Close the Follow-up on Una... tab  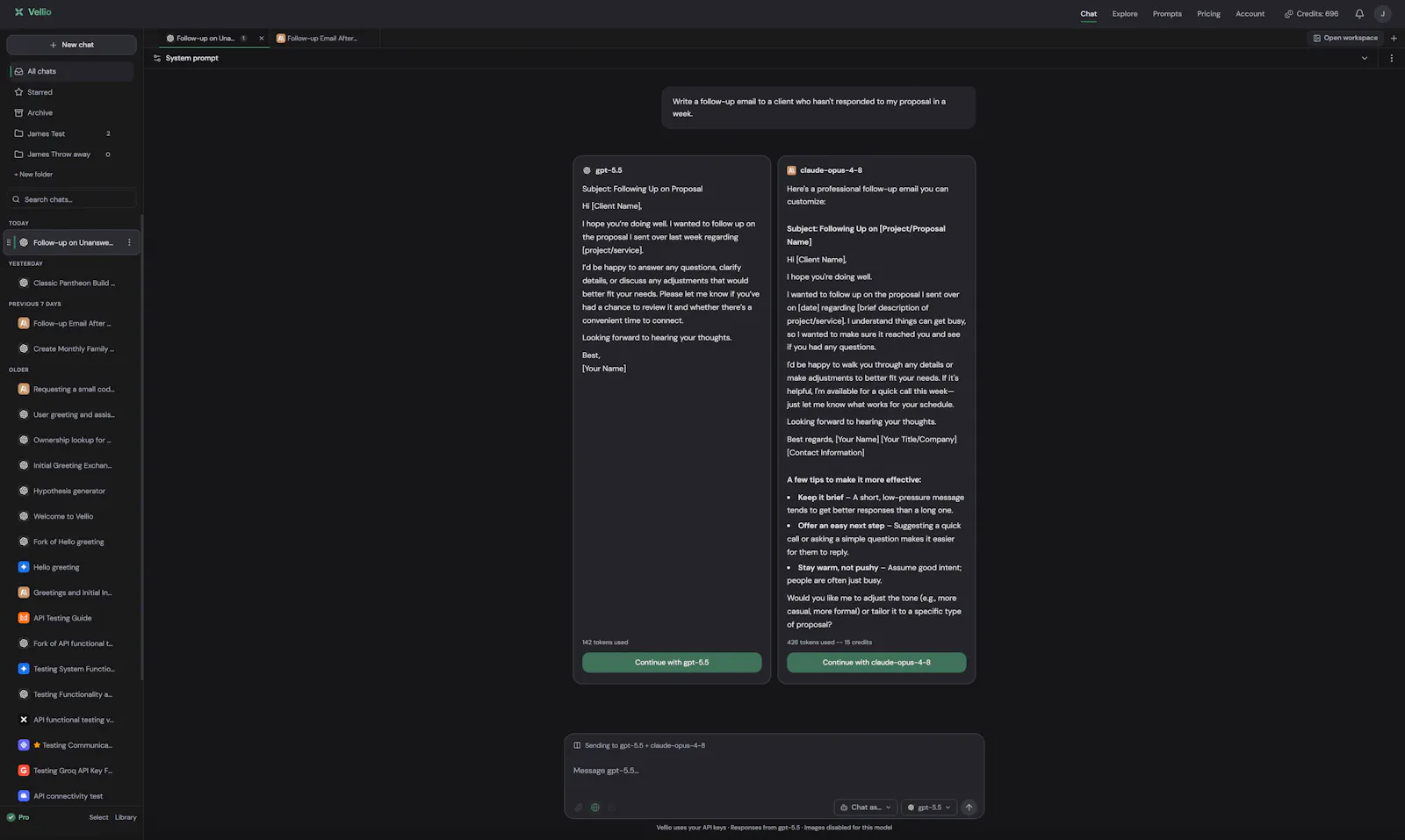coord(261,38)
